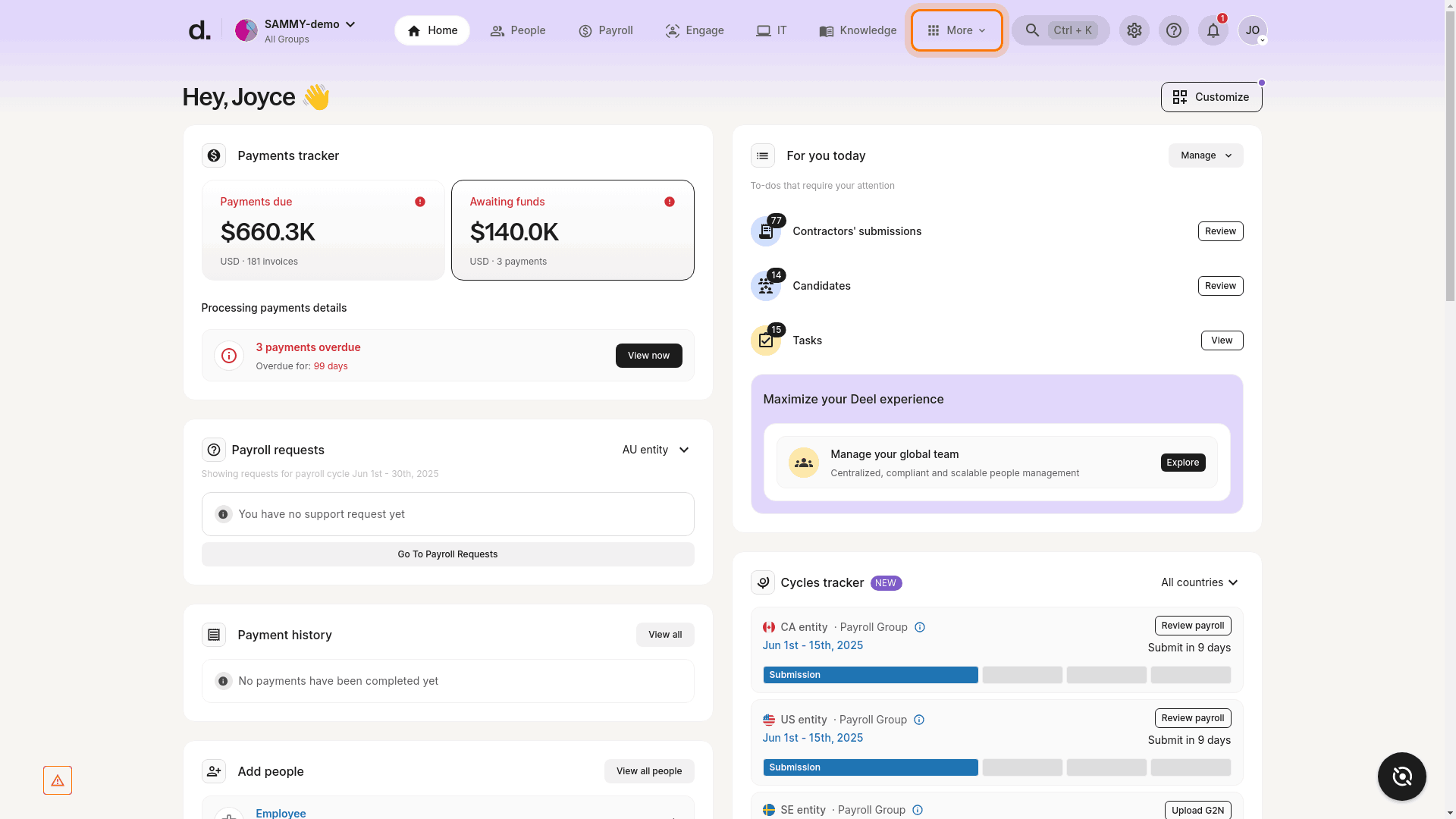Screen dimensions: 1456x819
Task: Click the help question mark icon
Action: tap(1173, 30)
